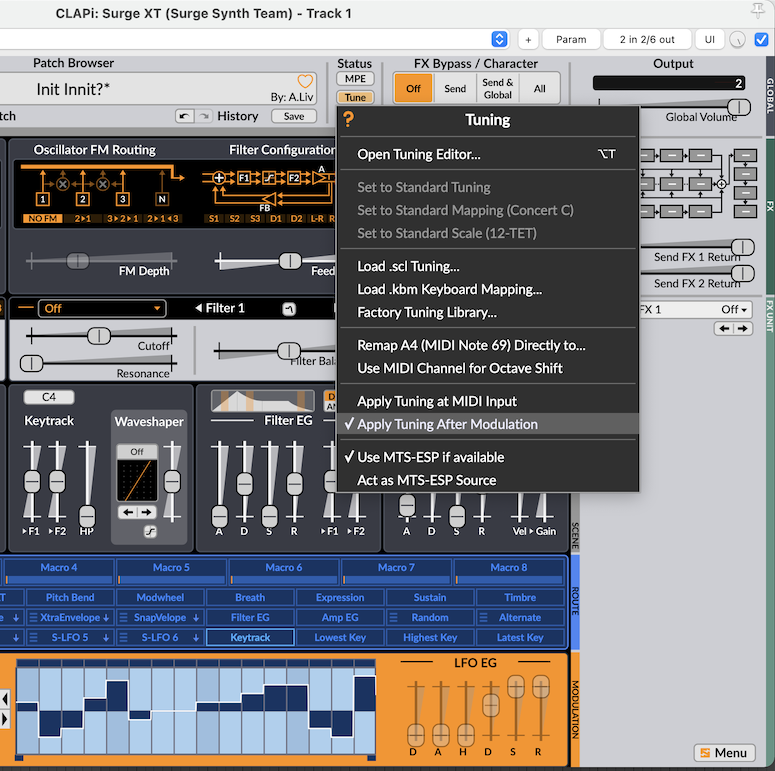The image size is (775, 771).
Task: Open the waveshaper analysis curve icon
Action: [x=150, y=532]
